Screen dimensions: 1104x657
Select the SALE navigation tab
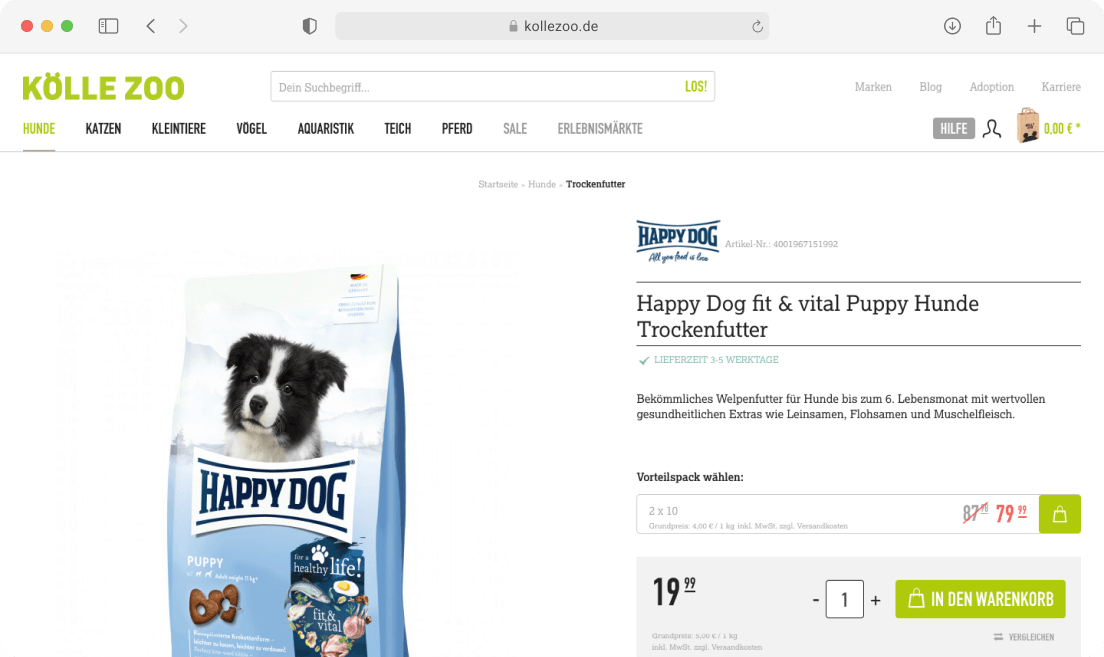click(515, 129)
